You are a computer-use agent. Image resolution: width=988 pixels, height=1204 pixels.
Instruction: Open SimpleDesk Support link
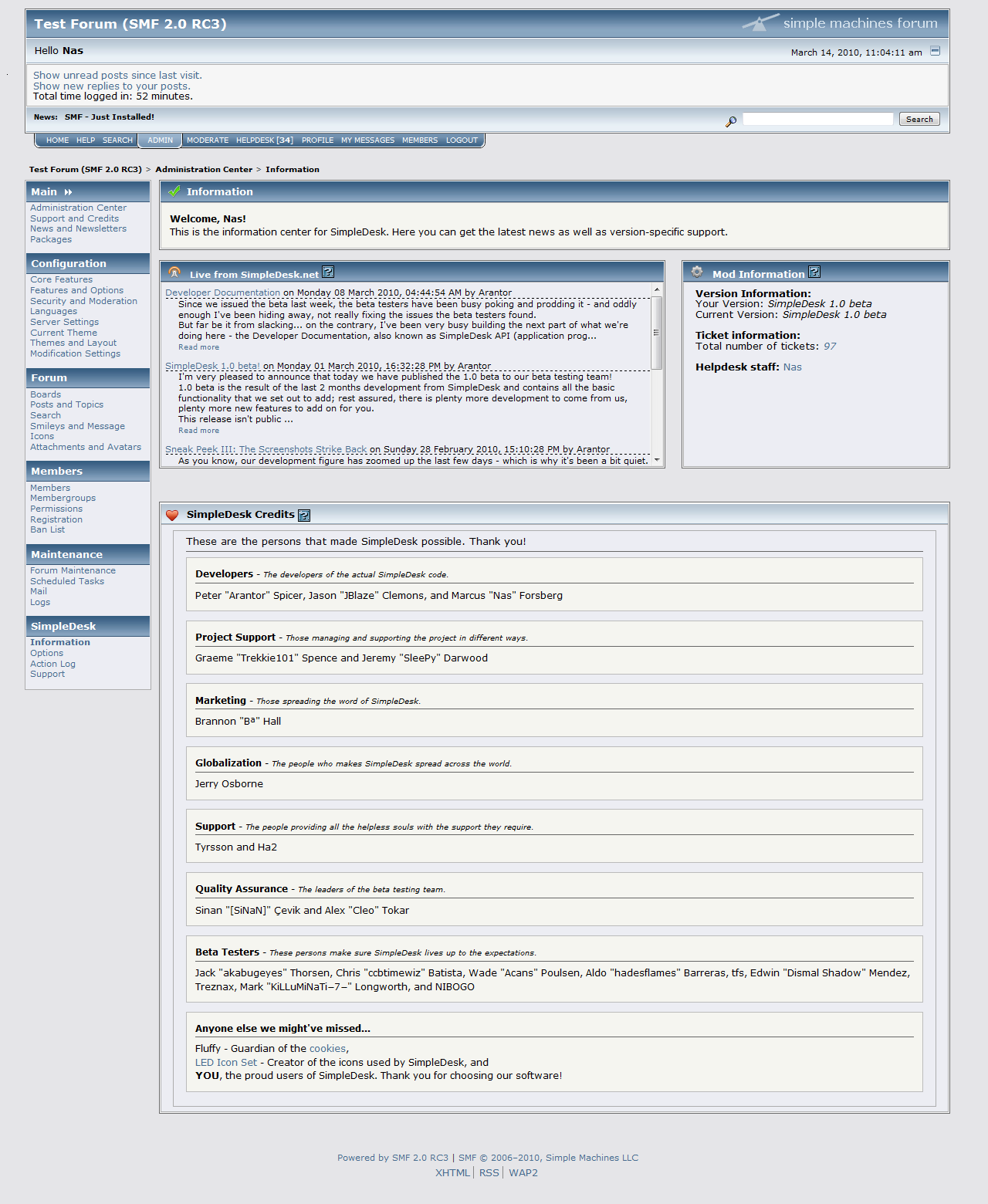click(x=47, y=674)
